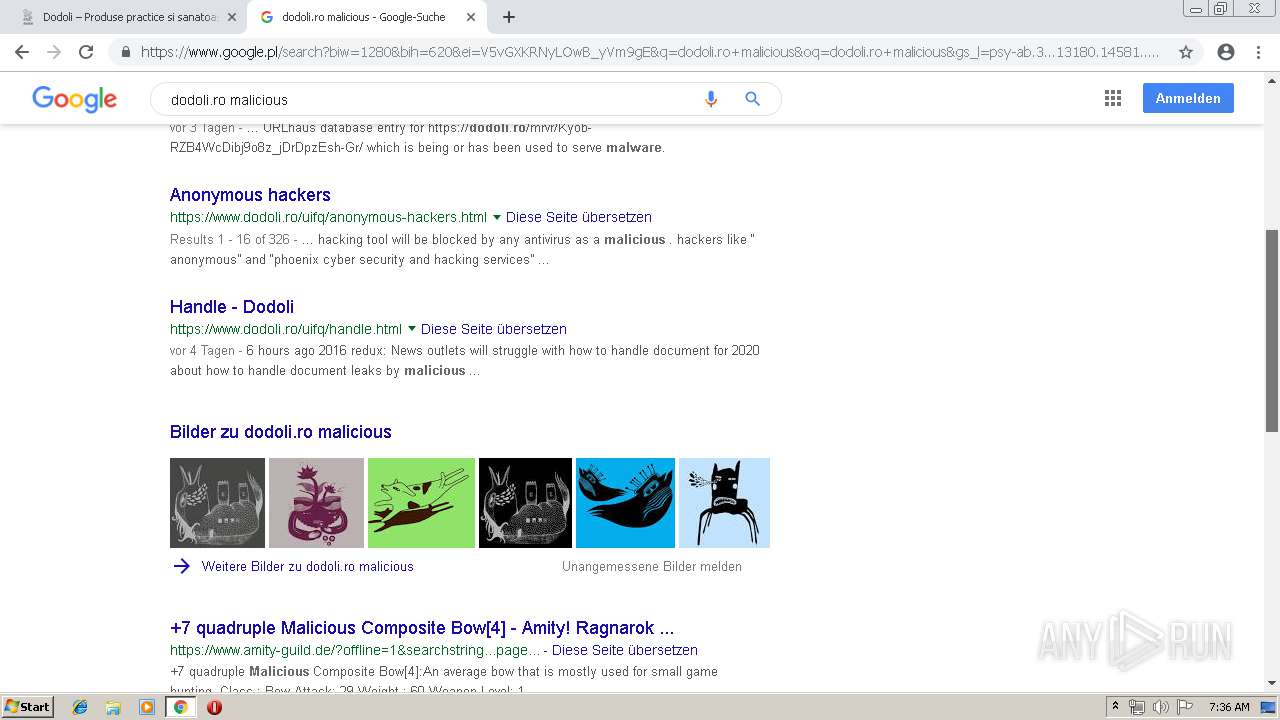1280x720 pixels.
Task: Show hidden system tray icons
Action: (1116, 707)
